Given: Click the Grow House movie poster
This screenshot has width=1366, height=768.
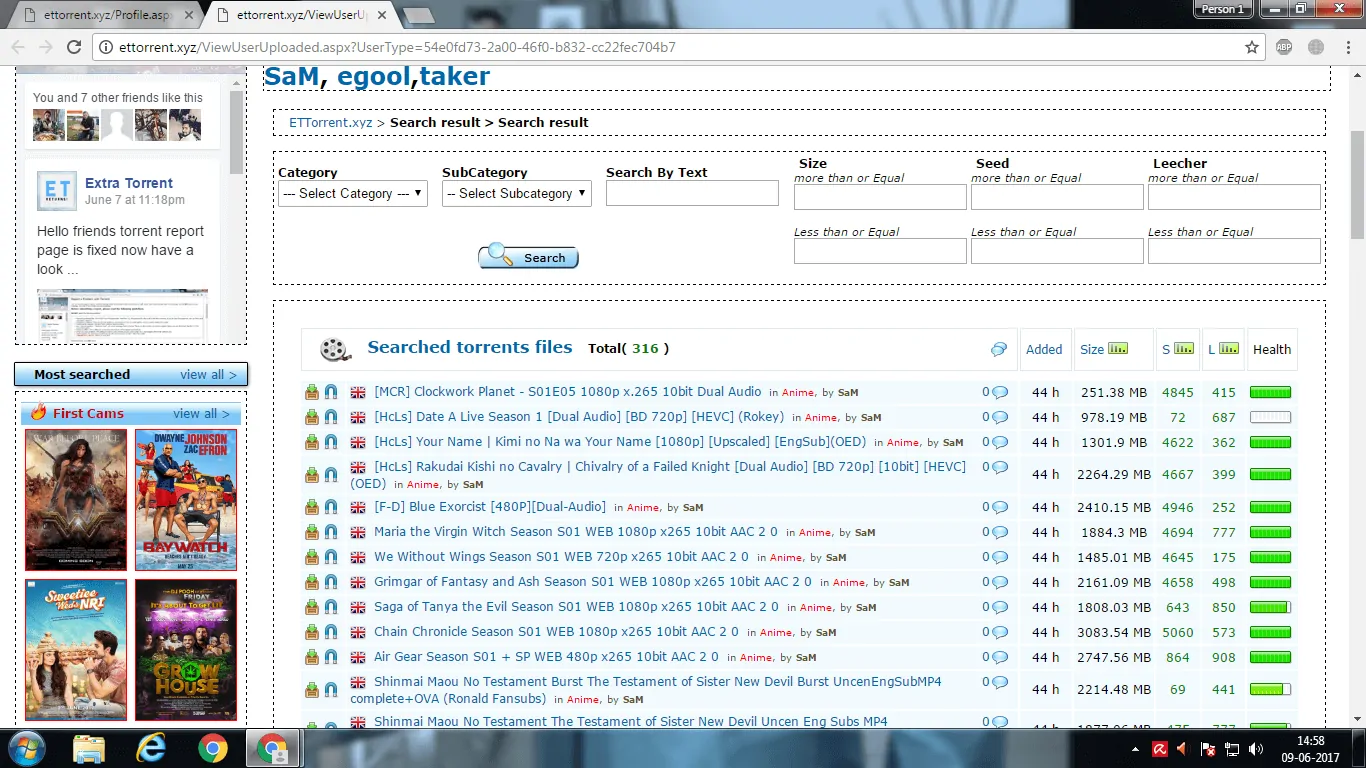Looking at the screenshot, I should [x=186, y=650].
